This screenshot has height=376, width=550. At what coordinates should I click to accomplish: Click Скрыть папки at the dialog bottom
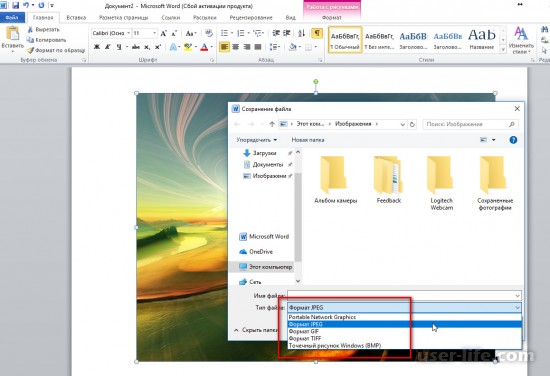pyautogui.click(x=256, y=330)
